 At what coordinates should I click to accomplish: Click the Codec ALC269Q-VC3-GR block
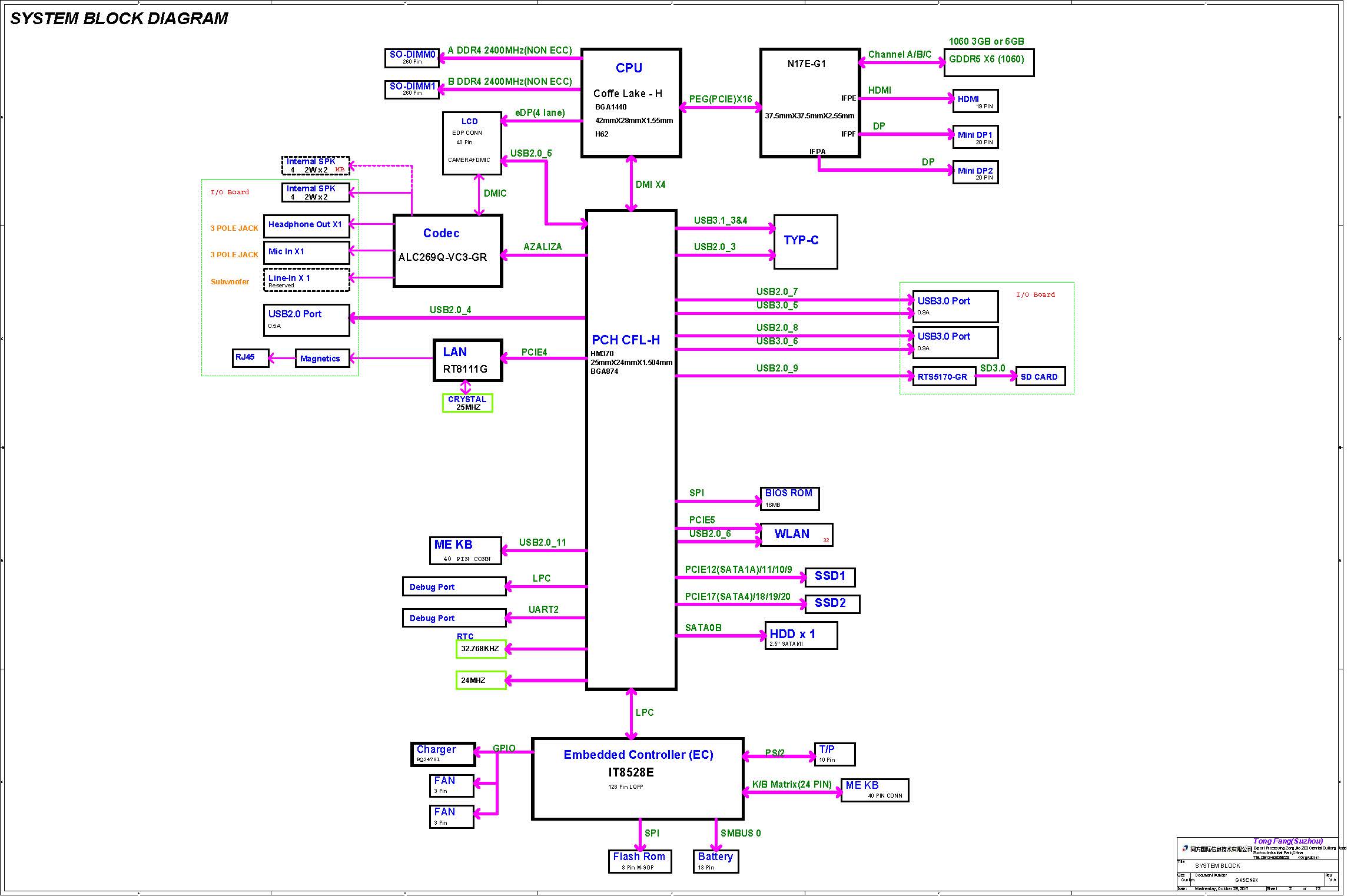pyautogui.click(x=447, y=250)
